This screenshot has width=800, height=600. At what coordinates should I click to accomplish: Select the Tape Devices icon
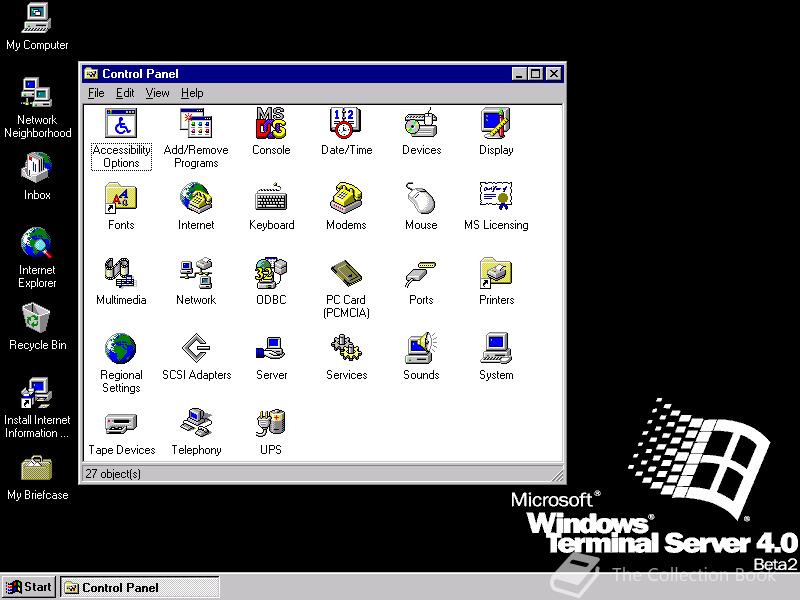point(121,423)
